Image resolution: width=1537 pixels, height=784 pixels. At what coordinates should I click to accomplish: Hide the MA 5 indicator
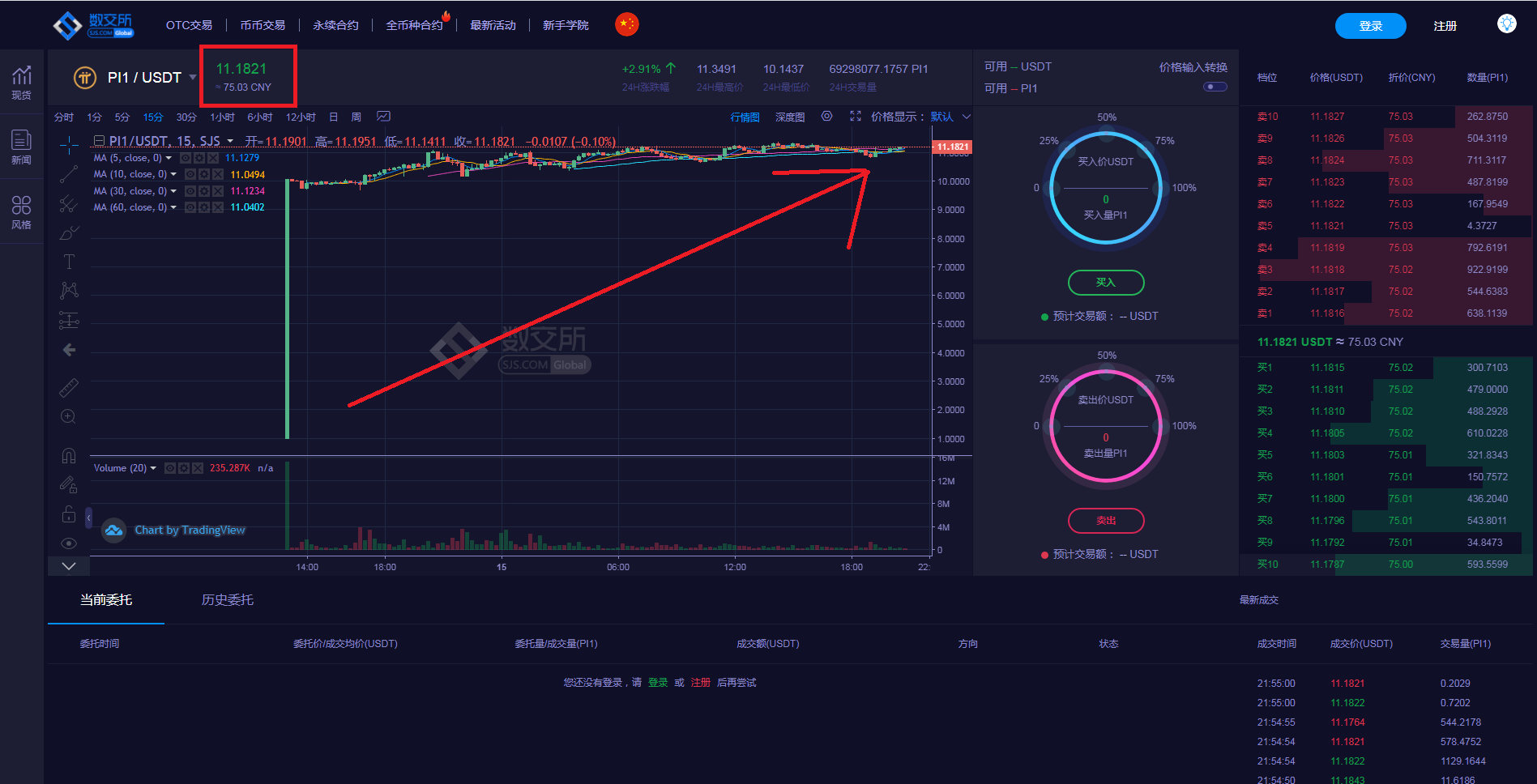[x=186, y=158]
